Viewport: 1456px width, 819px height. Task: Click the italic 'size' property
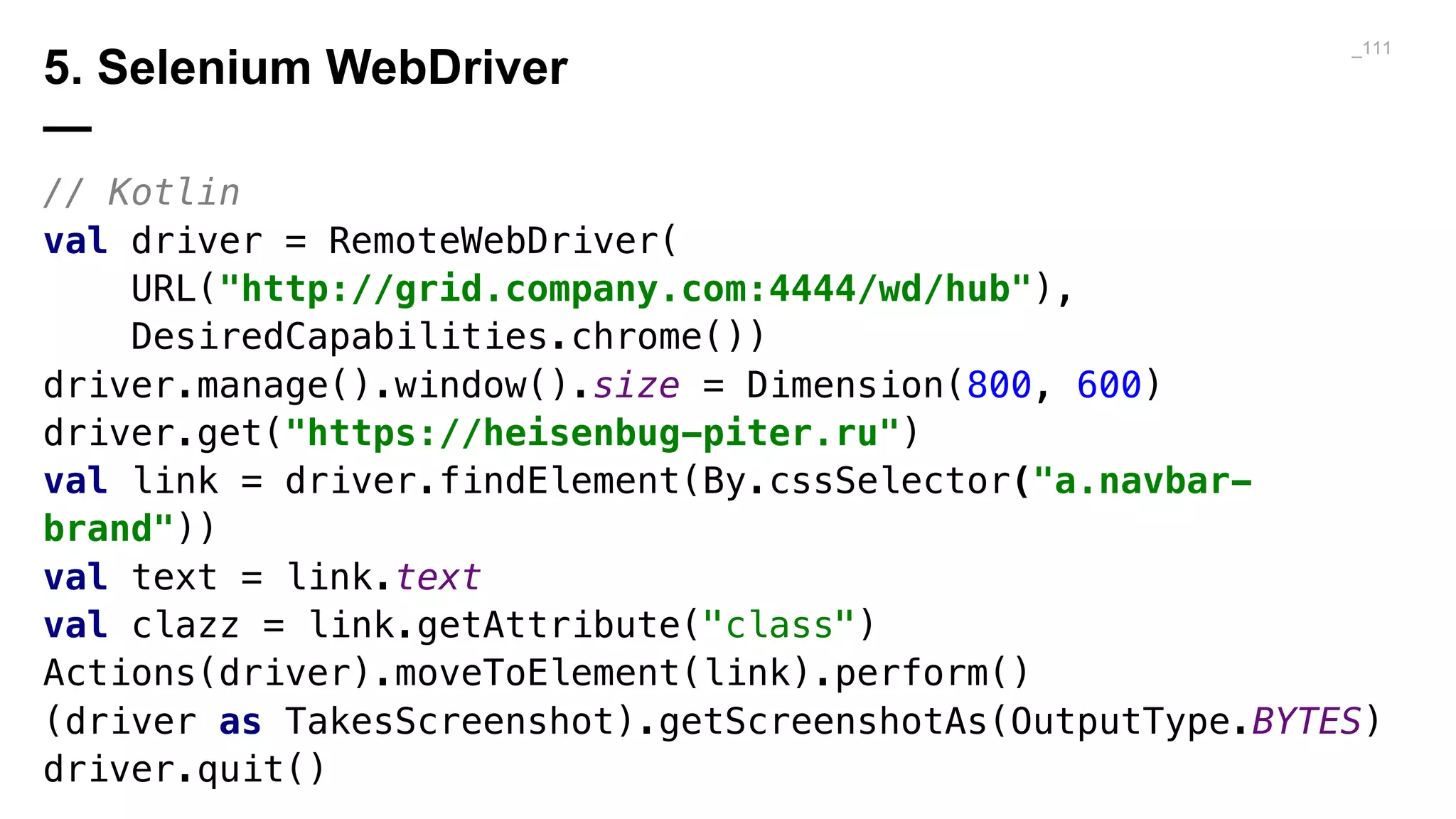636,385
